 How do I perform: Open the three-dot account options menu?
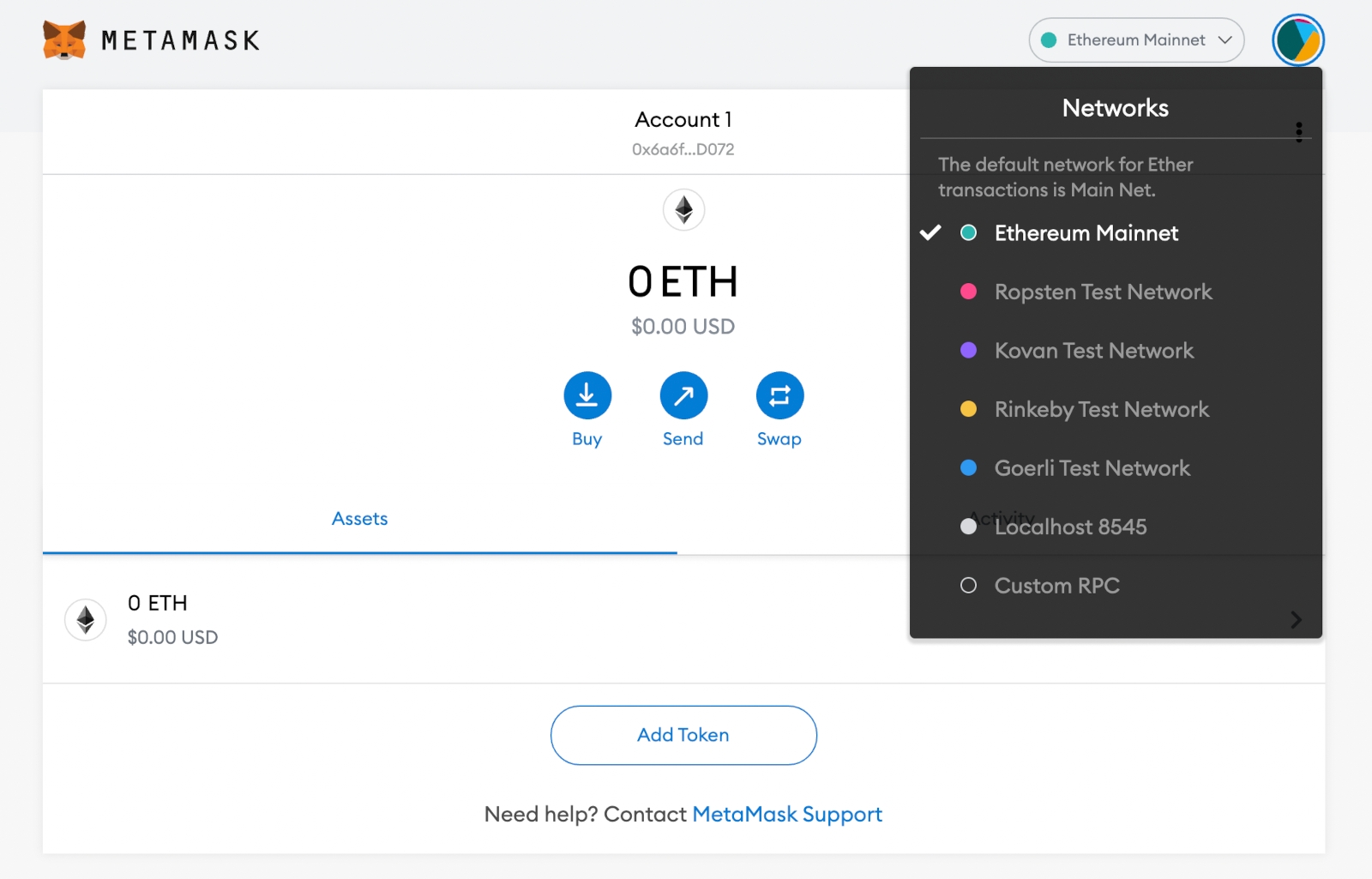click(x=1298, y=131)
